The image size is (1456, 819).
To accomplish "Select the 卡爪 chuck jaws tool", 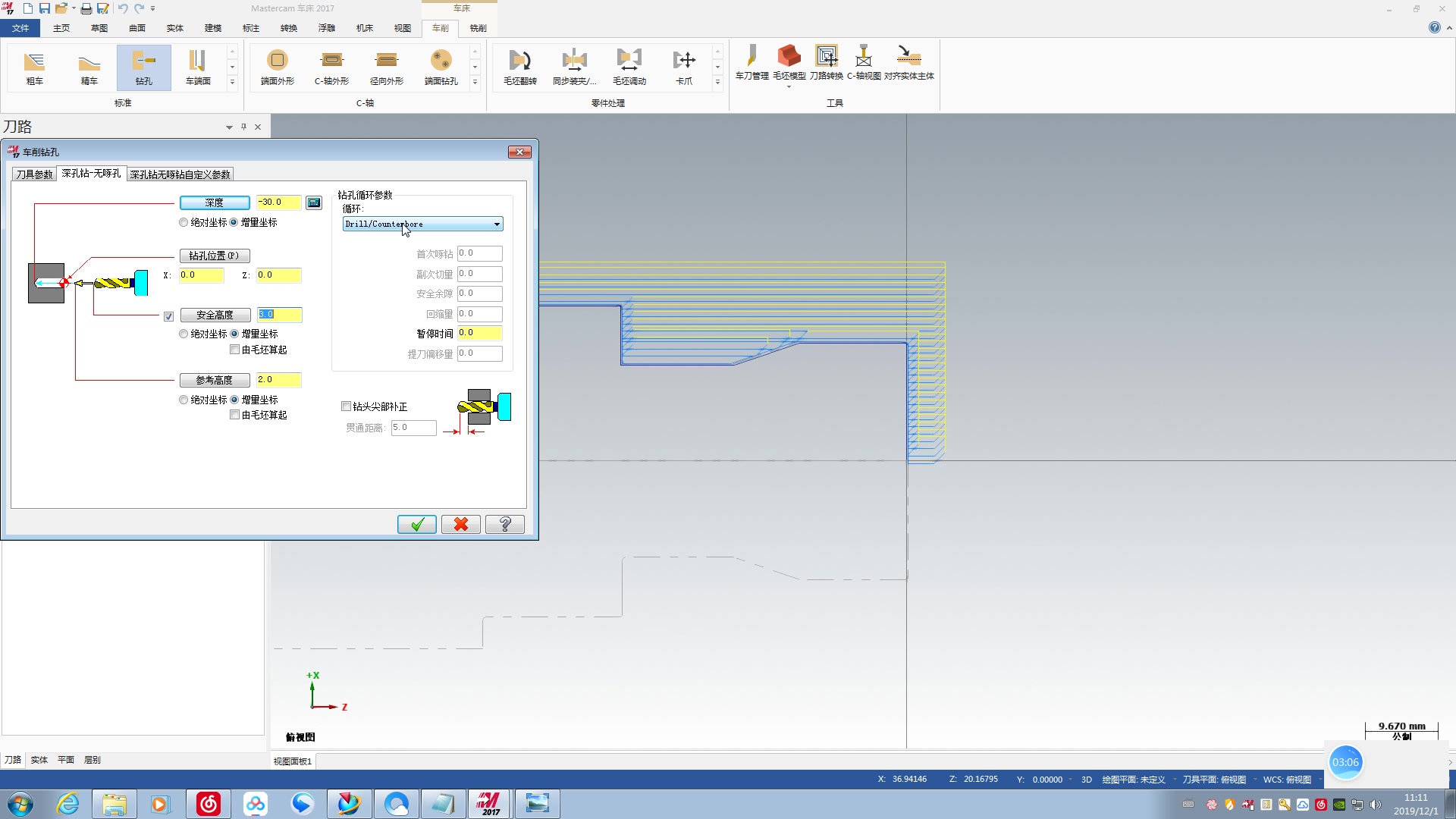I will [x=683, y=67].
